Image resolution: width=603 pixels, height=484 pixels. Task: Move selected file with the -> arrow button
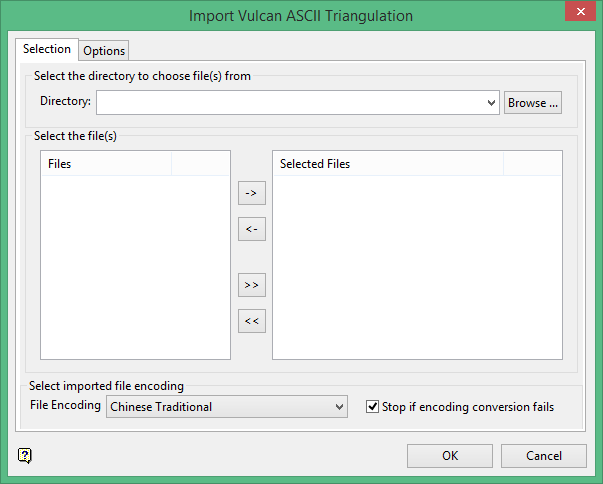click(x=252, y=192)
